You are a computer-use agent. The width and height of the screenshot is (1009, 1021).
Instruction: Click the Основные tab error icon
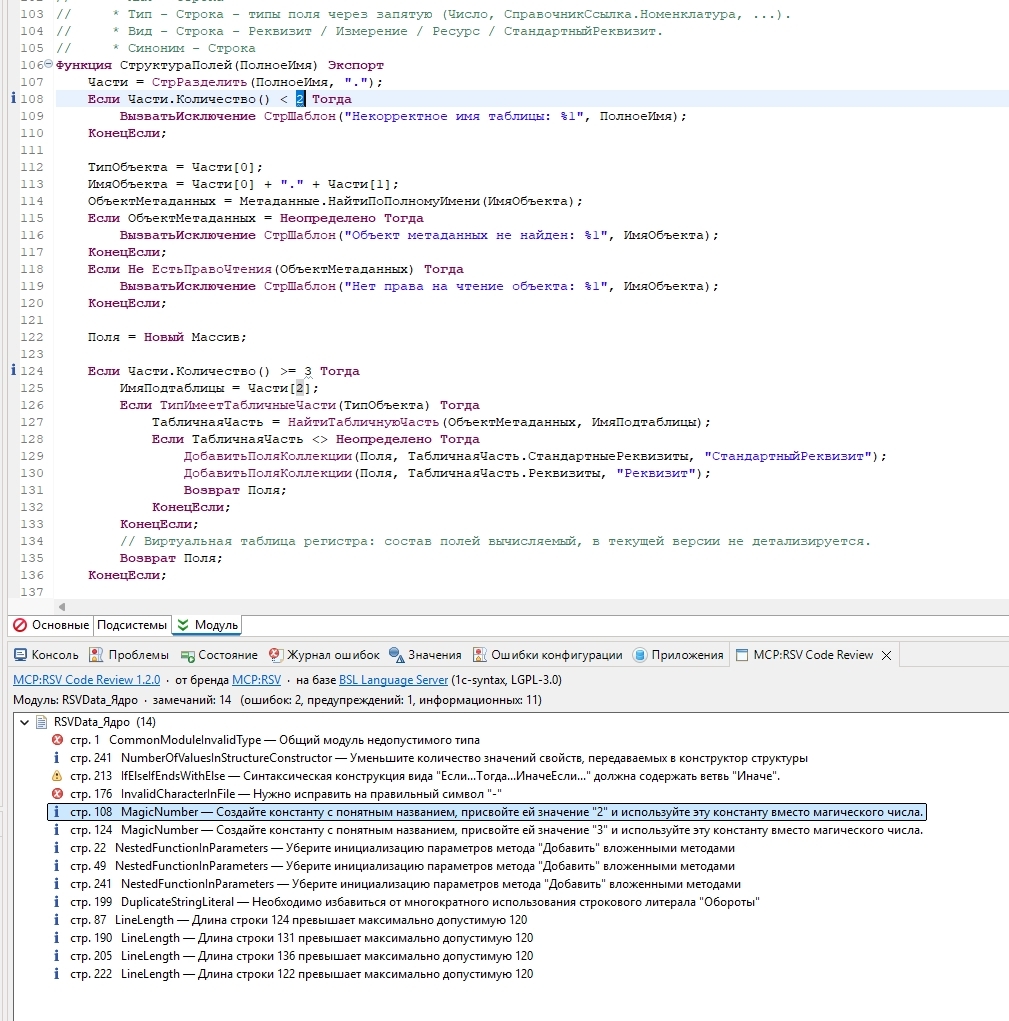pyautogui.click(x=20, y=625)
